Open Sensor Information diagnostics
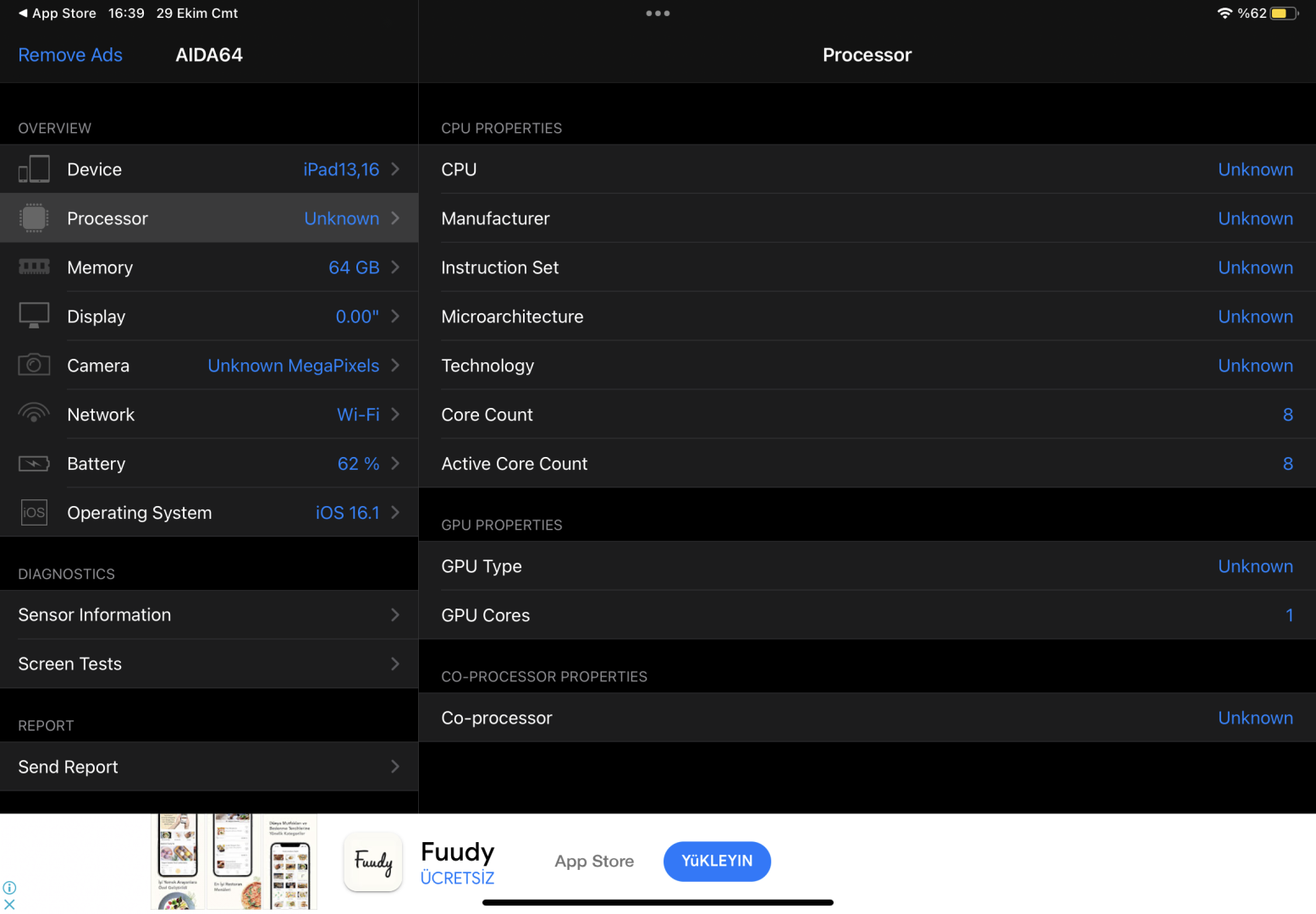 tap(209, 615)
